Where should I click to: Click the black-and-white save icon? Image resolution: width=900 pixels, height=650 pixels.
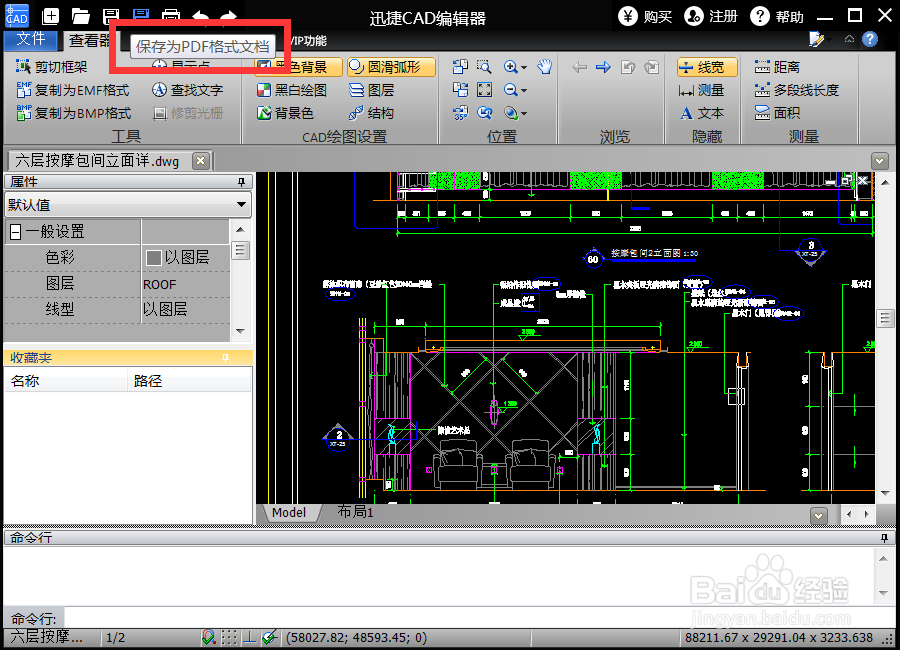click(111, 16)
